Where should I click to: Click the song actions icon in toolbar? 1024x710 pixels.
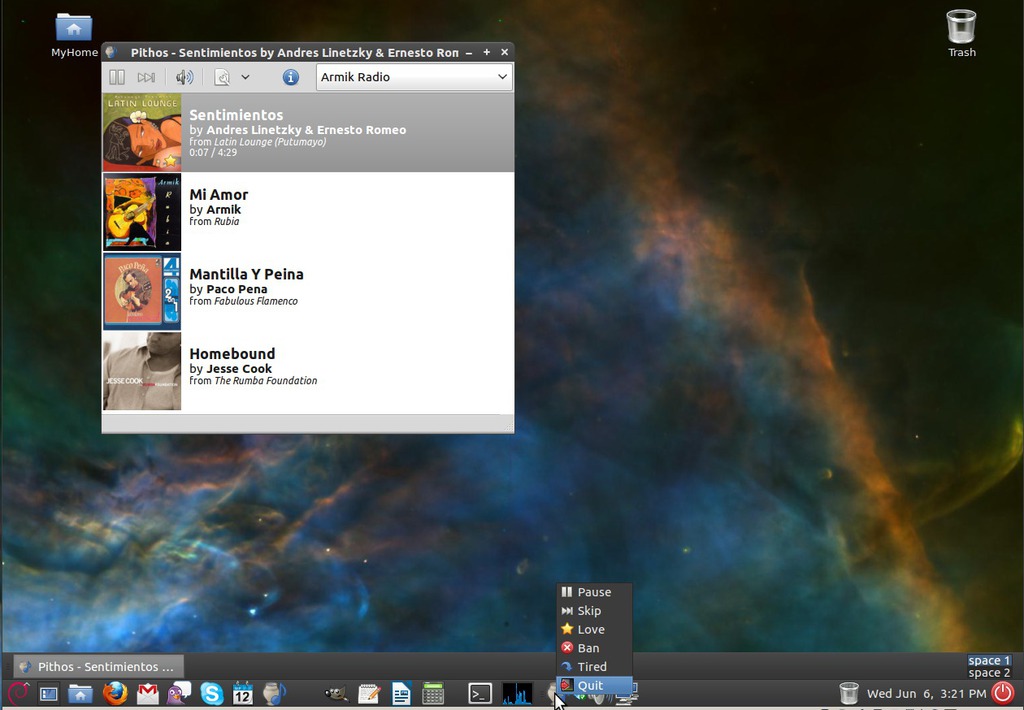coord(222,77)
